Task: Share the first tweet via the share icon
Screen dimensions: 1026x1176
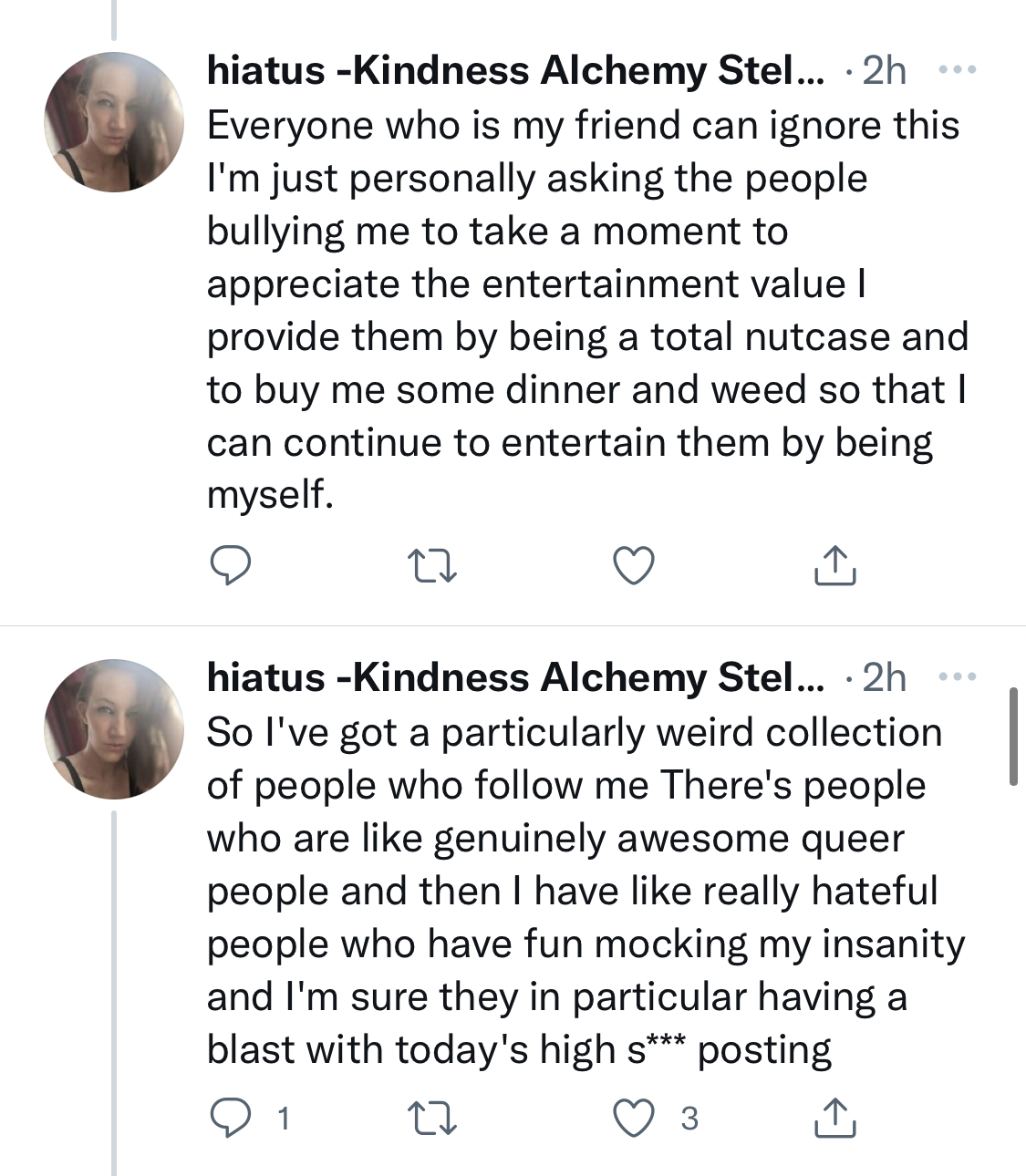Action: pos(834,565)
